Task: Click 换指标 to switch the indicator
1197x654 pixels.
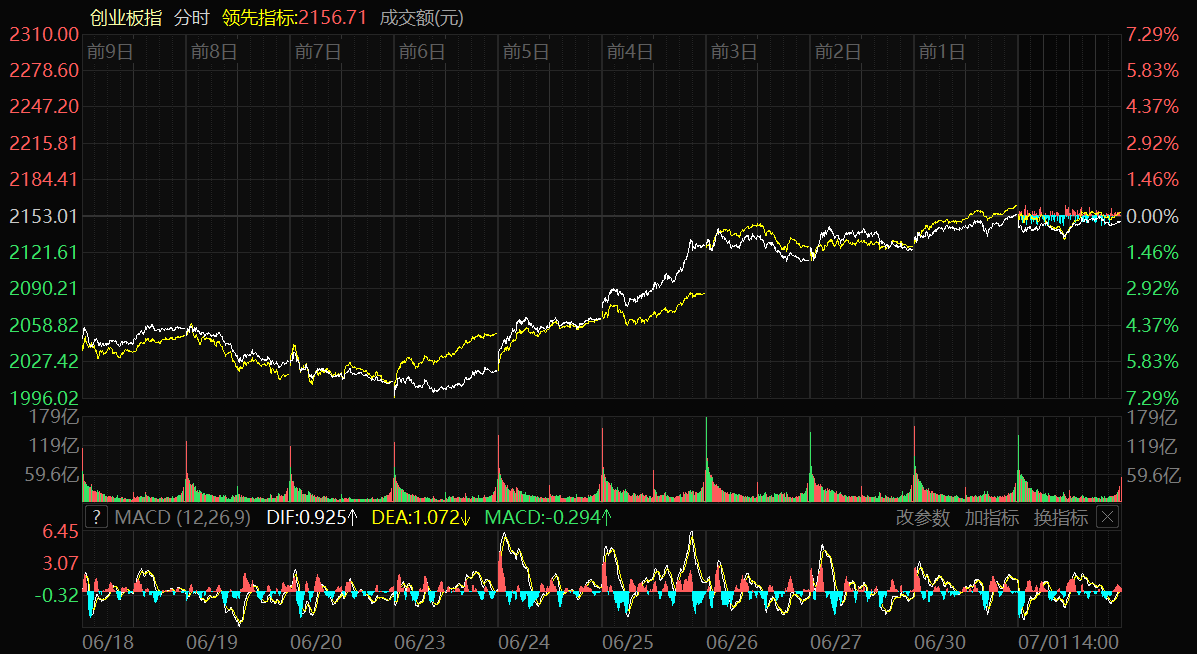Action: coord(1060,517)
